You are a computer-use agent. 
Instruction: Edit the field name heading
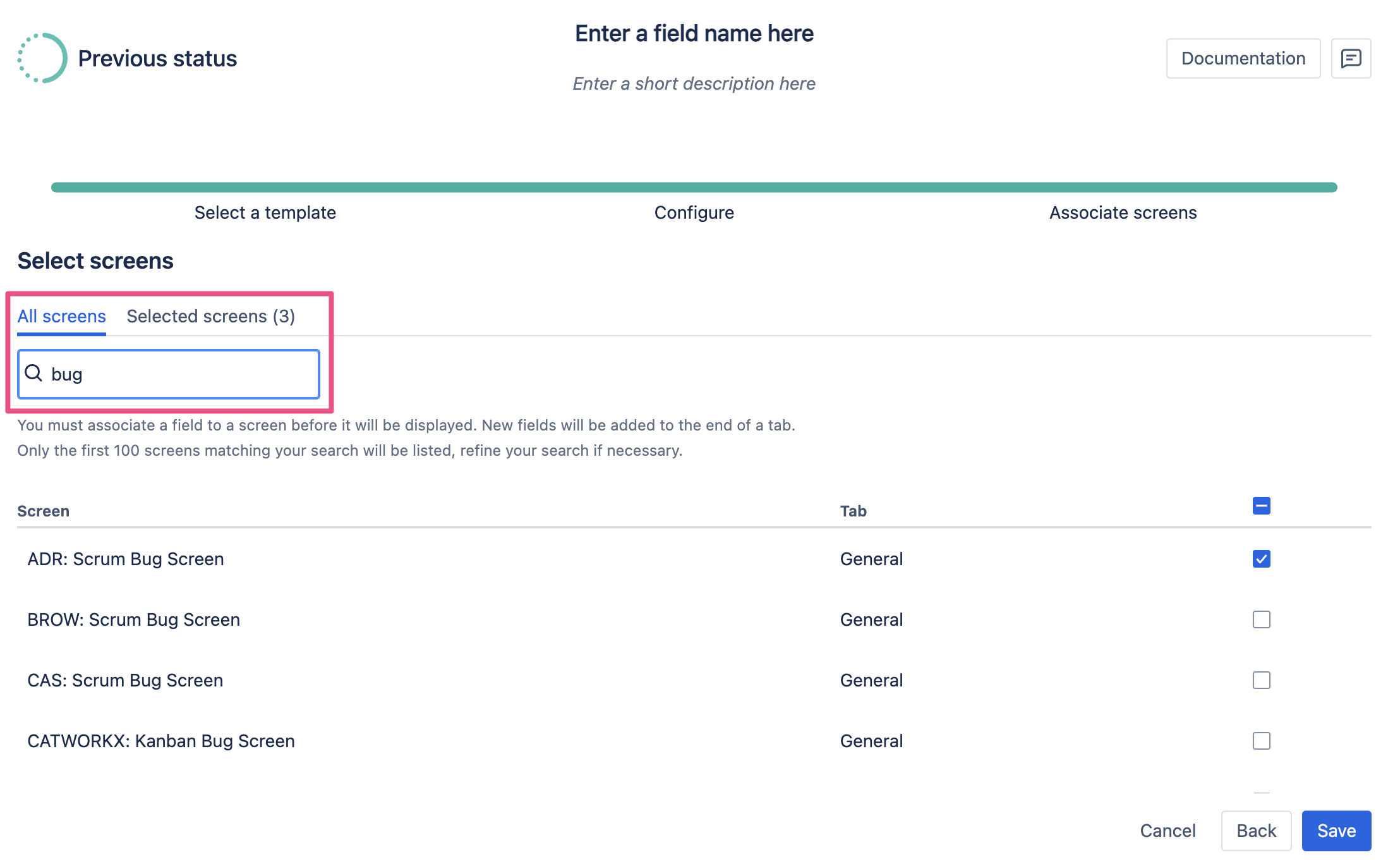[694, 34]
